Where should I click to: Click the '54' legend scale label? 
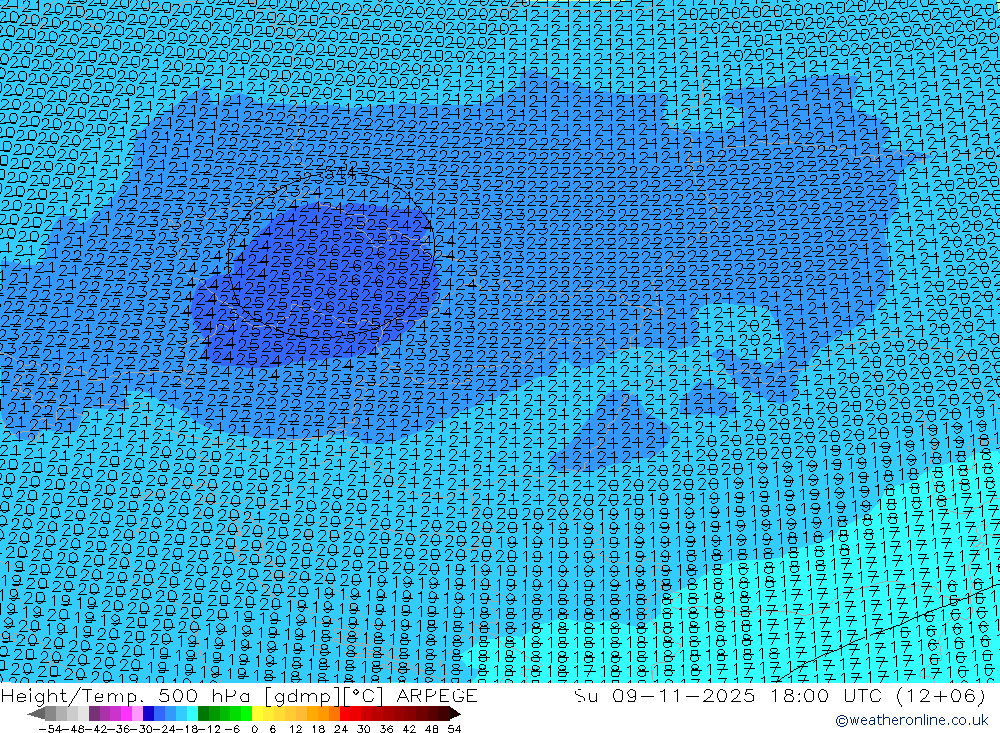454,729
